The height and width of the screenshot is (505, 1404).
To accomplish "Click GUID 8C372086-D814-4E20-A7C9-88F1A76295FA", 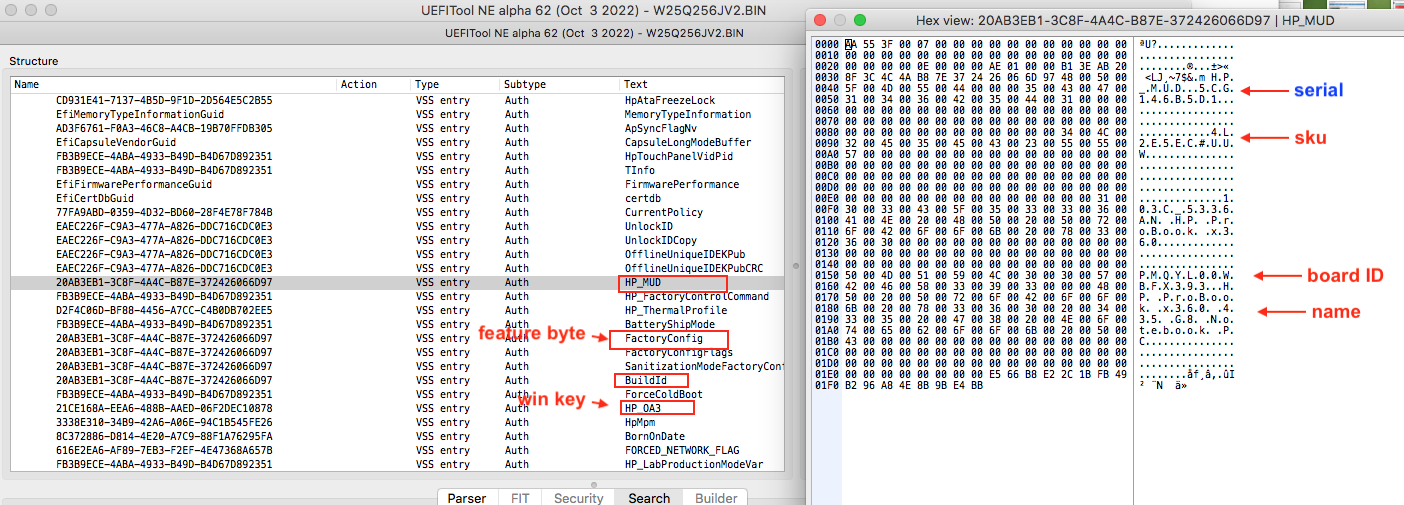I will tap(164, 436).
